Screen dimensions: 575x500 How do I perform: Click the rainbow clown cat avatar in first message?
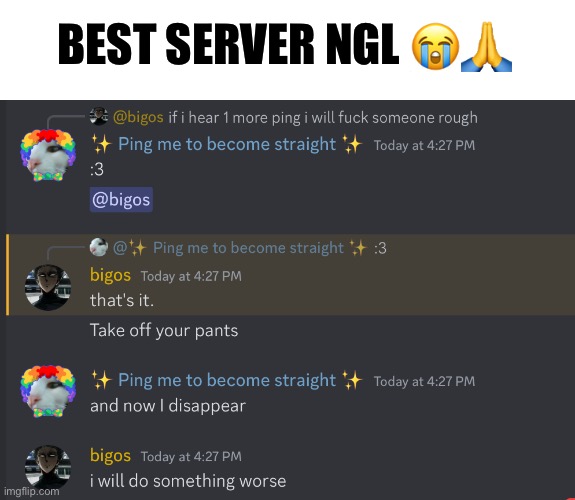point(48,155)
